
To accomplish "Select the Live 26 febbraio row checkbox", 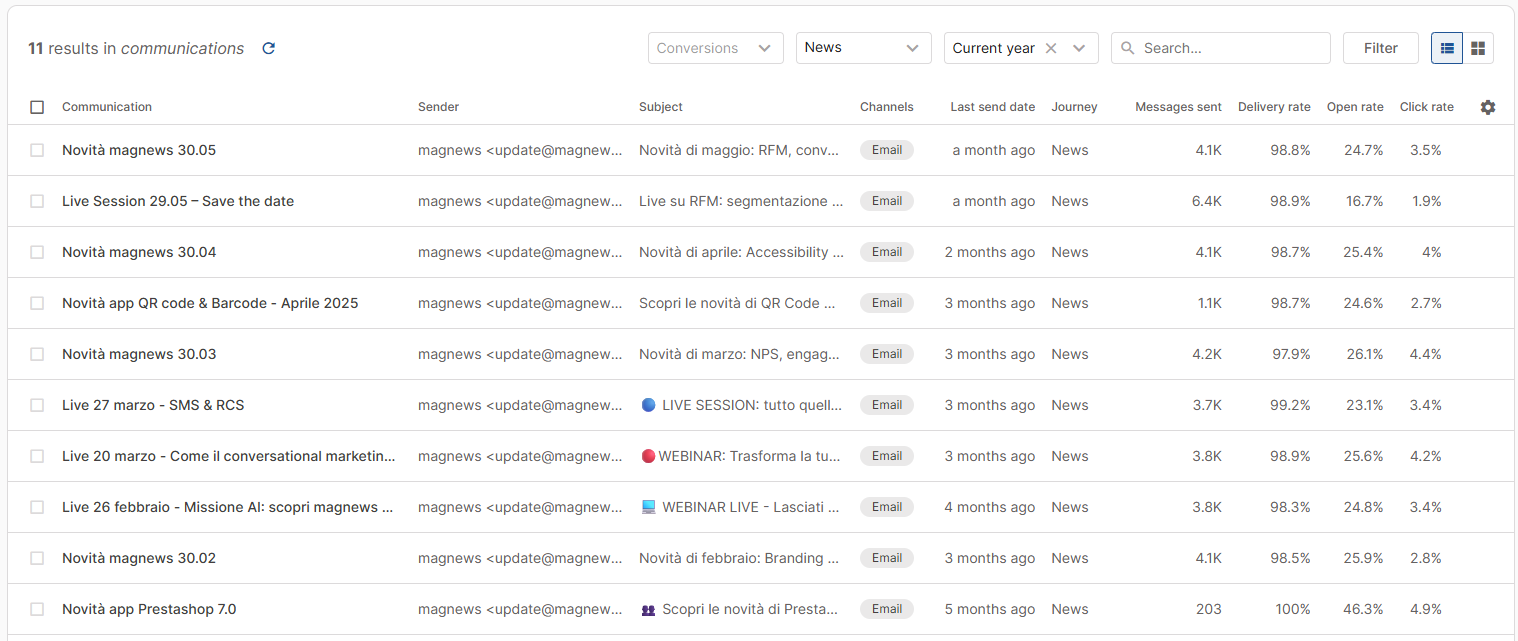I will pyautogui.click(x=37, y=507).
